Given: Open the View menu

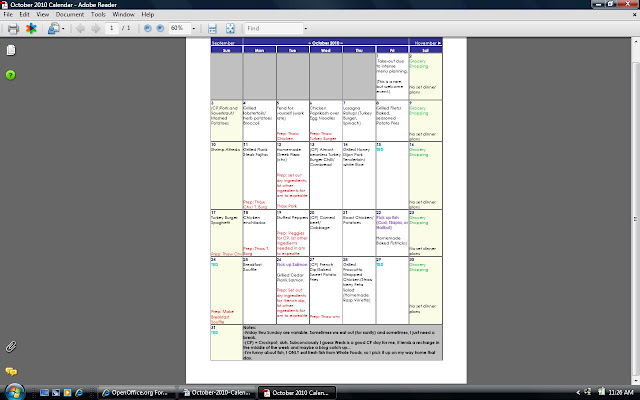Looking at the screenshot, I should 42,14.
